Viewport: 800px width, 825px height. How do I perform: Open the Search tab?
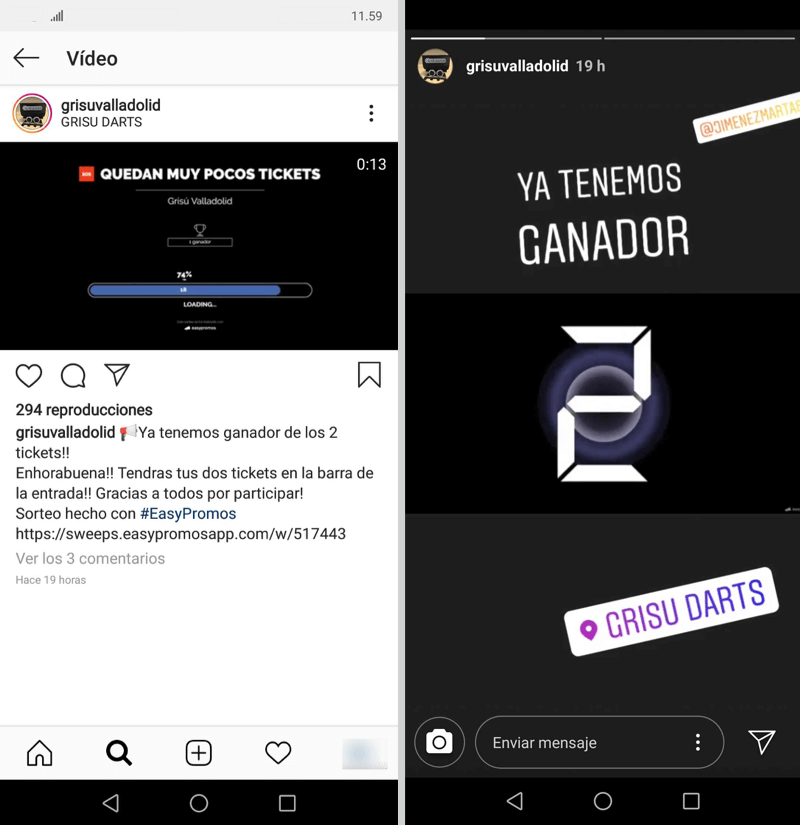point(119,752)
